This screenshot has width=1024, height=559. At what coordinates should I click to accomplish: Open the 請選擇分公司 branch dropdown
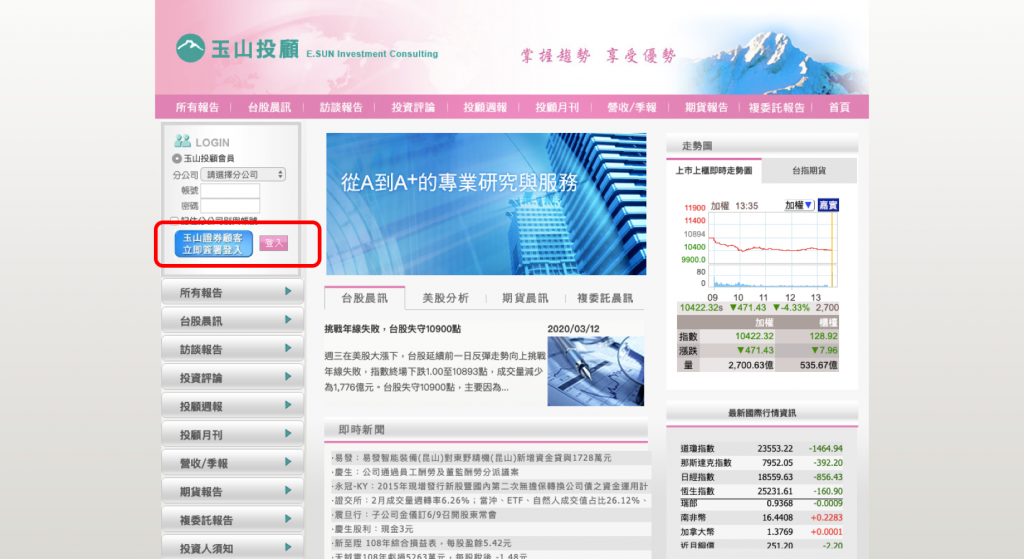(243, 174)
